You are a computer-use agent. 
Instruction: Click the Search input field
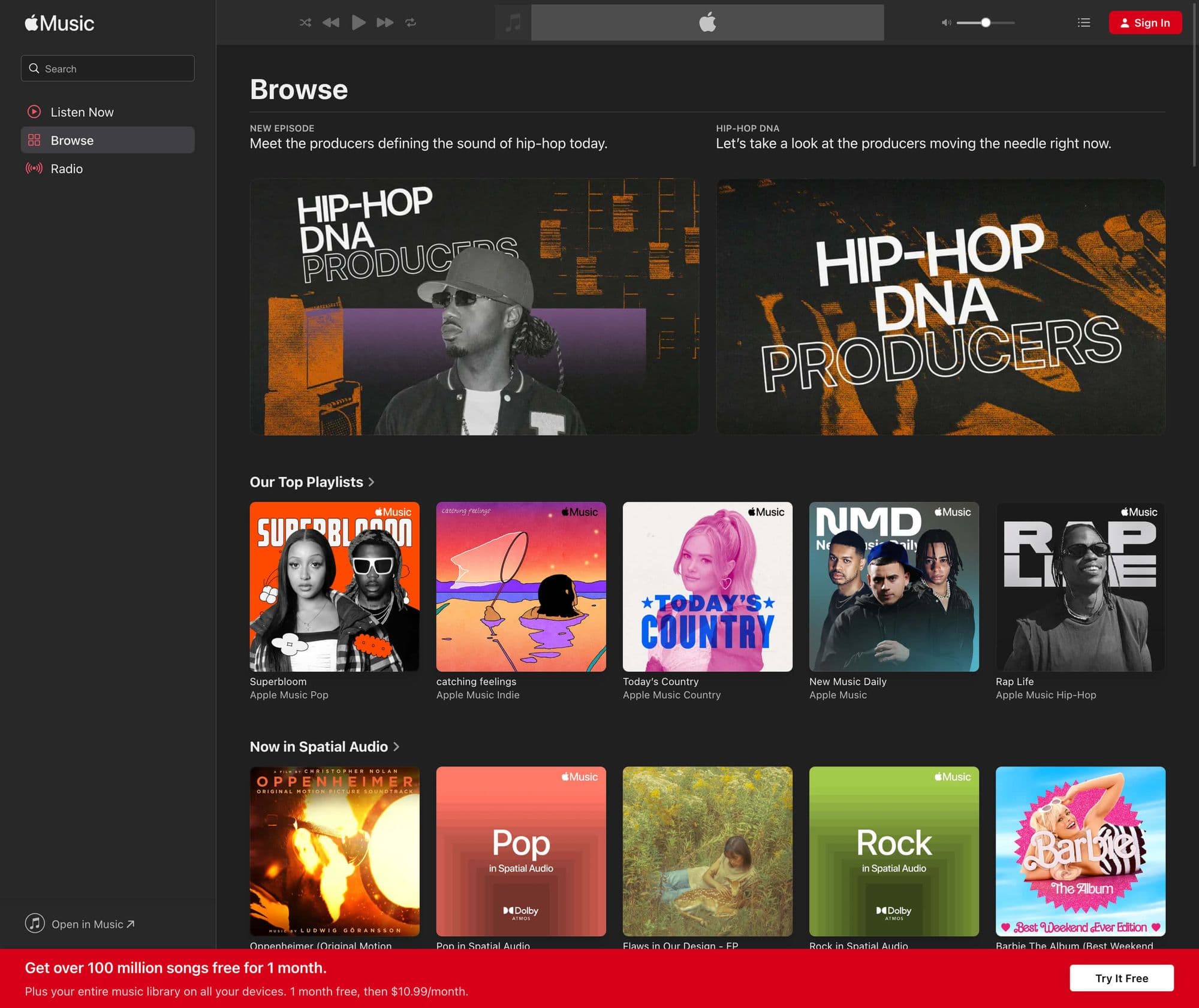pyautogui.click(x=107, y=68)
